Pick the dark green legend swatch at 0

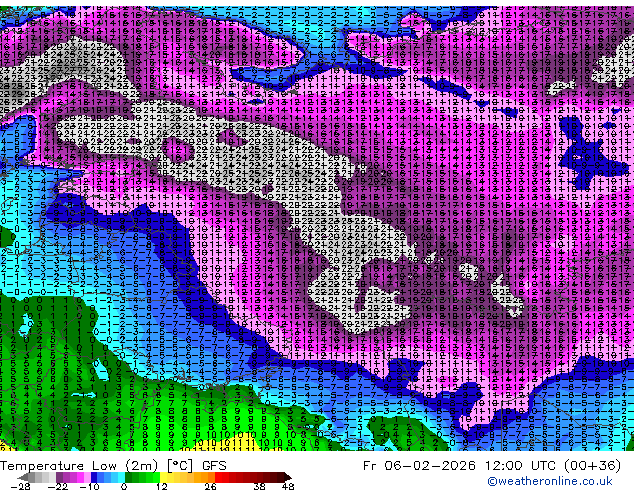pyautogui.click(x=129, y=477)
